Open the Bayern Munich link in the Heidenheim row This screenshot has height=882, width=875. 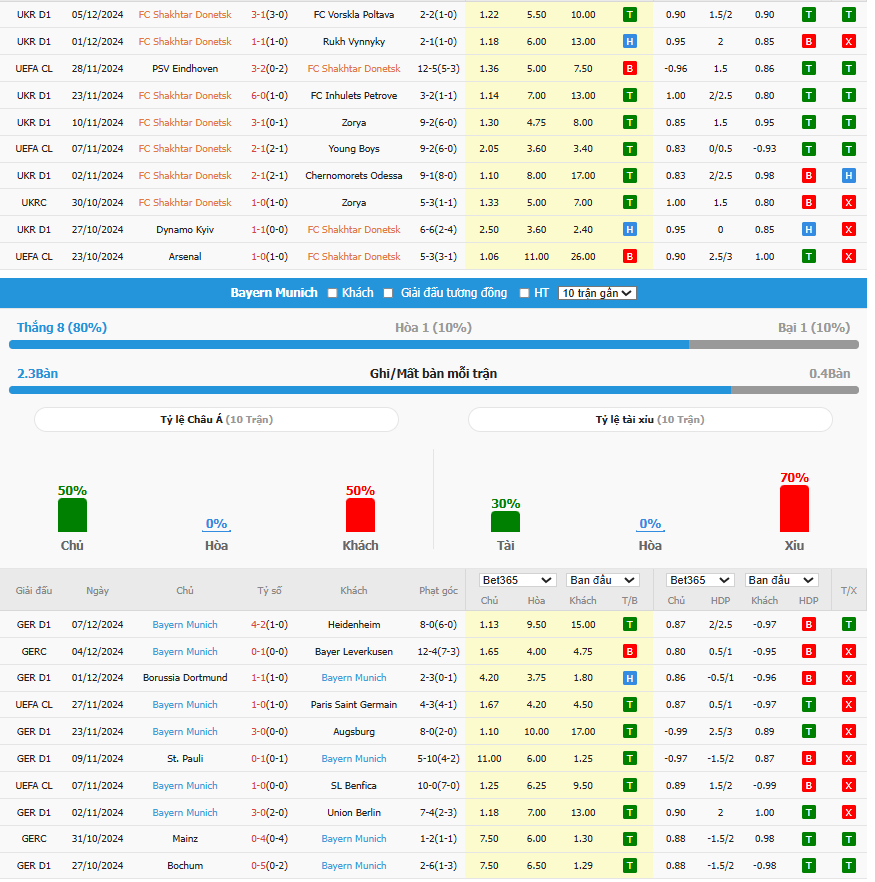pyautogui.click(x=185, y=624)
